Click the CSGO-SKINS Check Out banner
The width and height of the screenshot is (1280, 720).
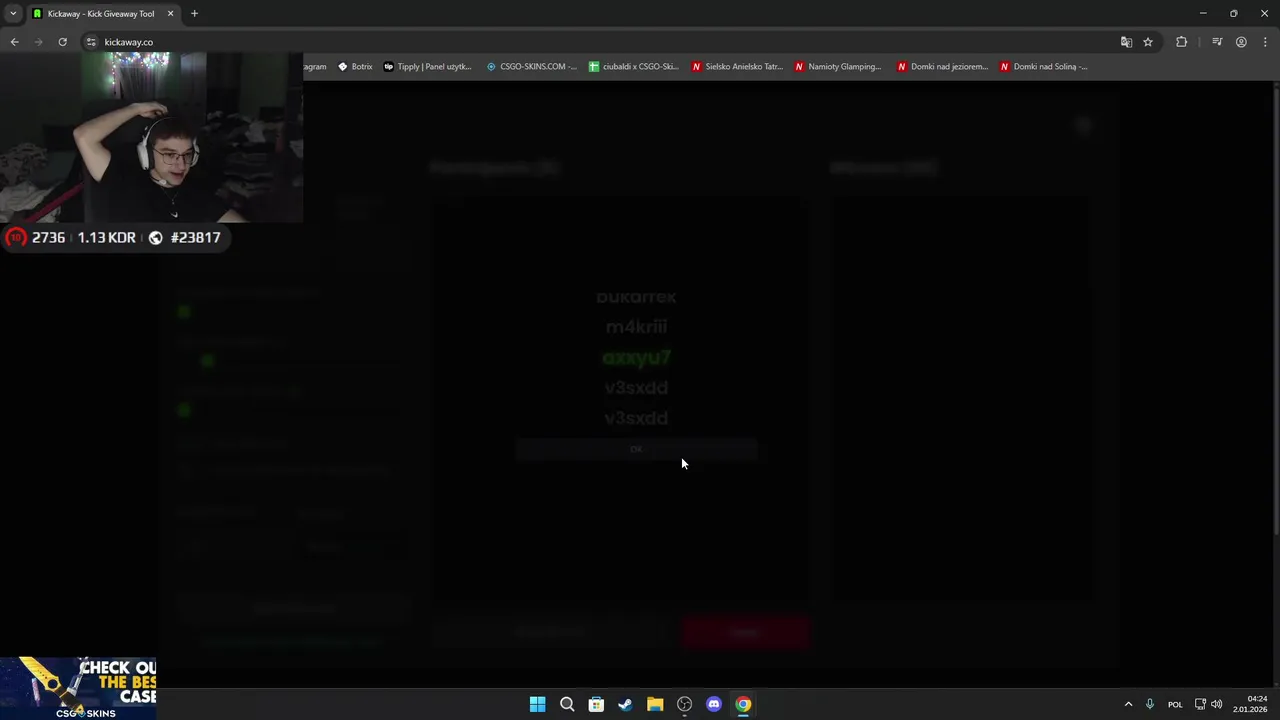tap(78, 688)
